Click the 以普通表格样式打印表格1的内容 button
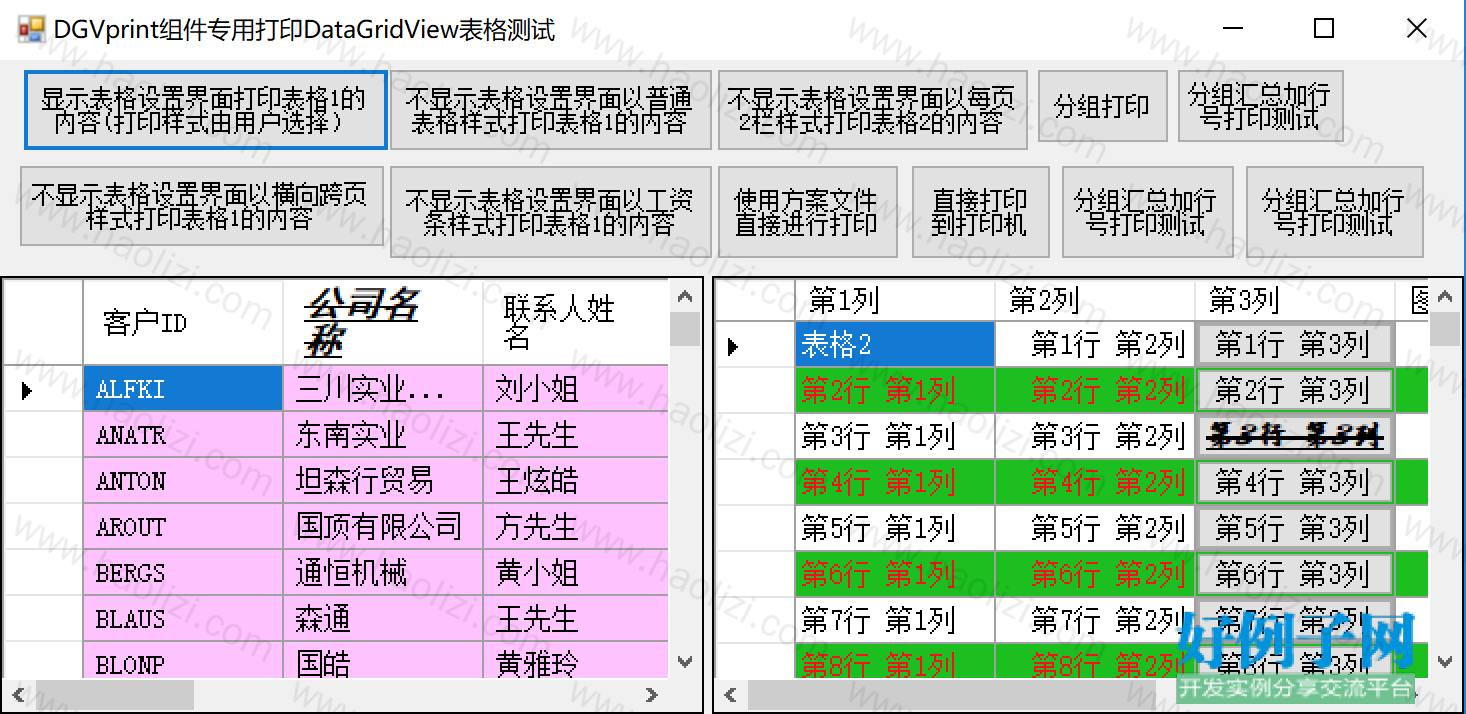 pyautogui.click(x=551, y=110)
